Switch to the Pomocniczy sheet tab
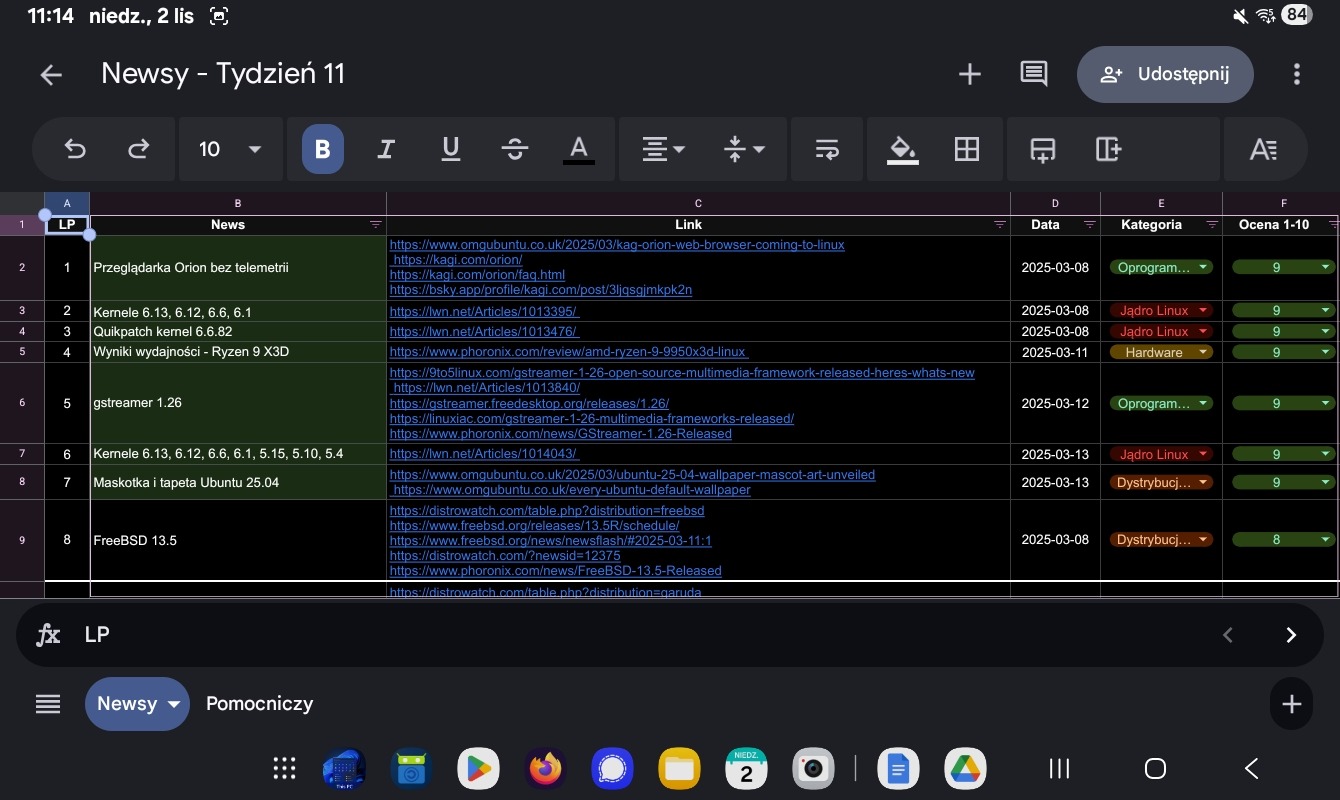This screenshot has height=800, width=1340. pos(259,704)
